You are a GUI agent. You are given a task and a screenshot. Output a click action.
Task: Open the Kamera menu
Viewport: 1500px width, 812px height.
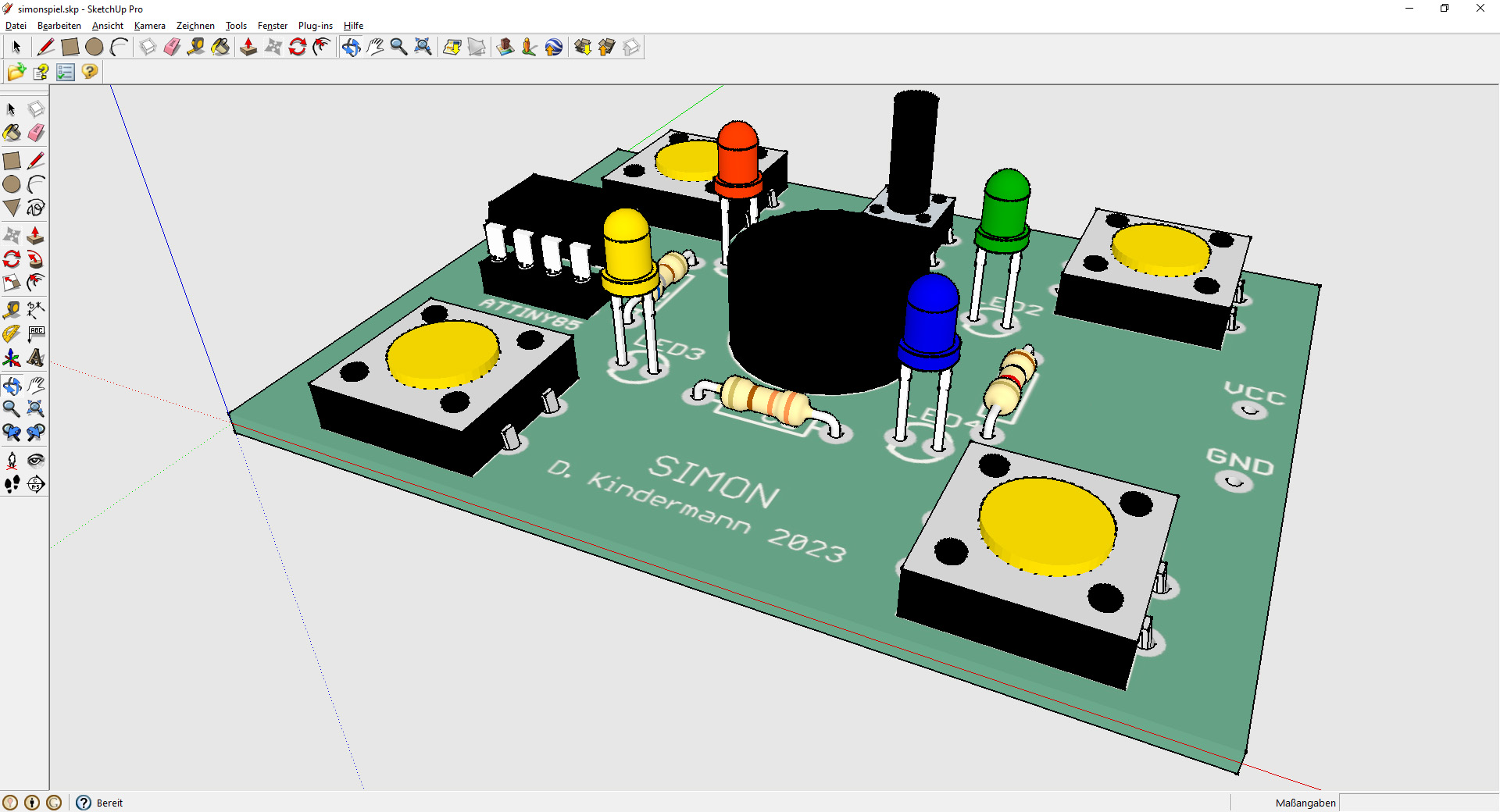(x=149, y=26)
